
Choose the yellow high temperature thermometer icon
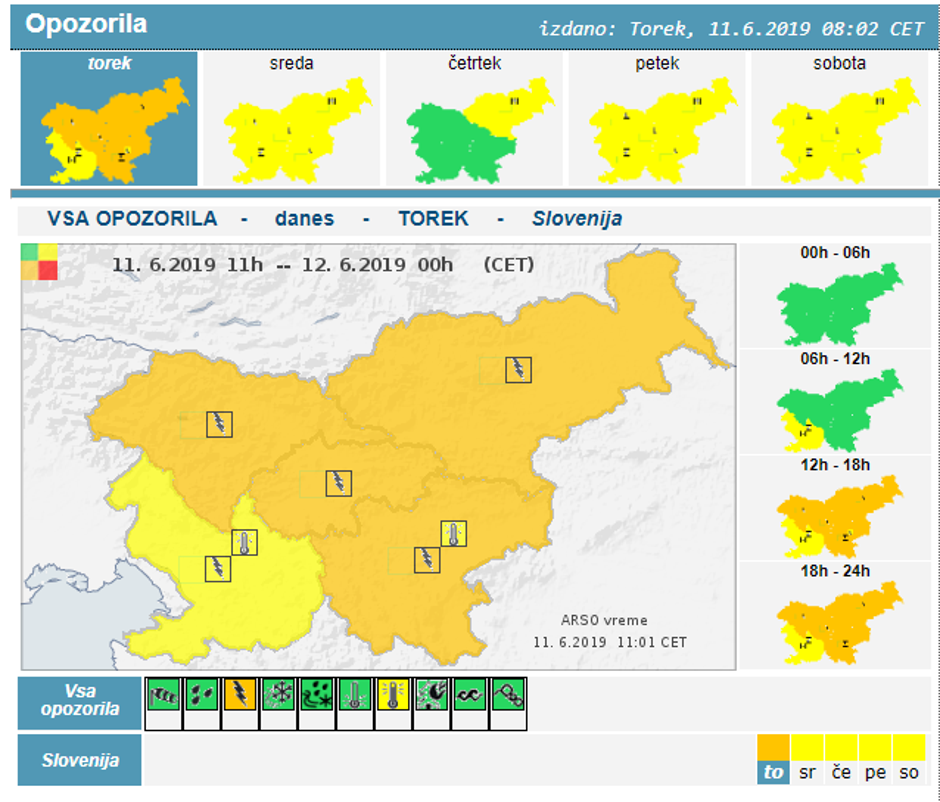391,695
